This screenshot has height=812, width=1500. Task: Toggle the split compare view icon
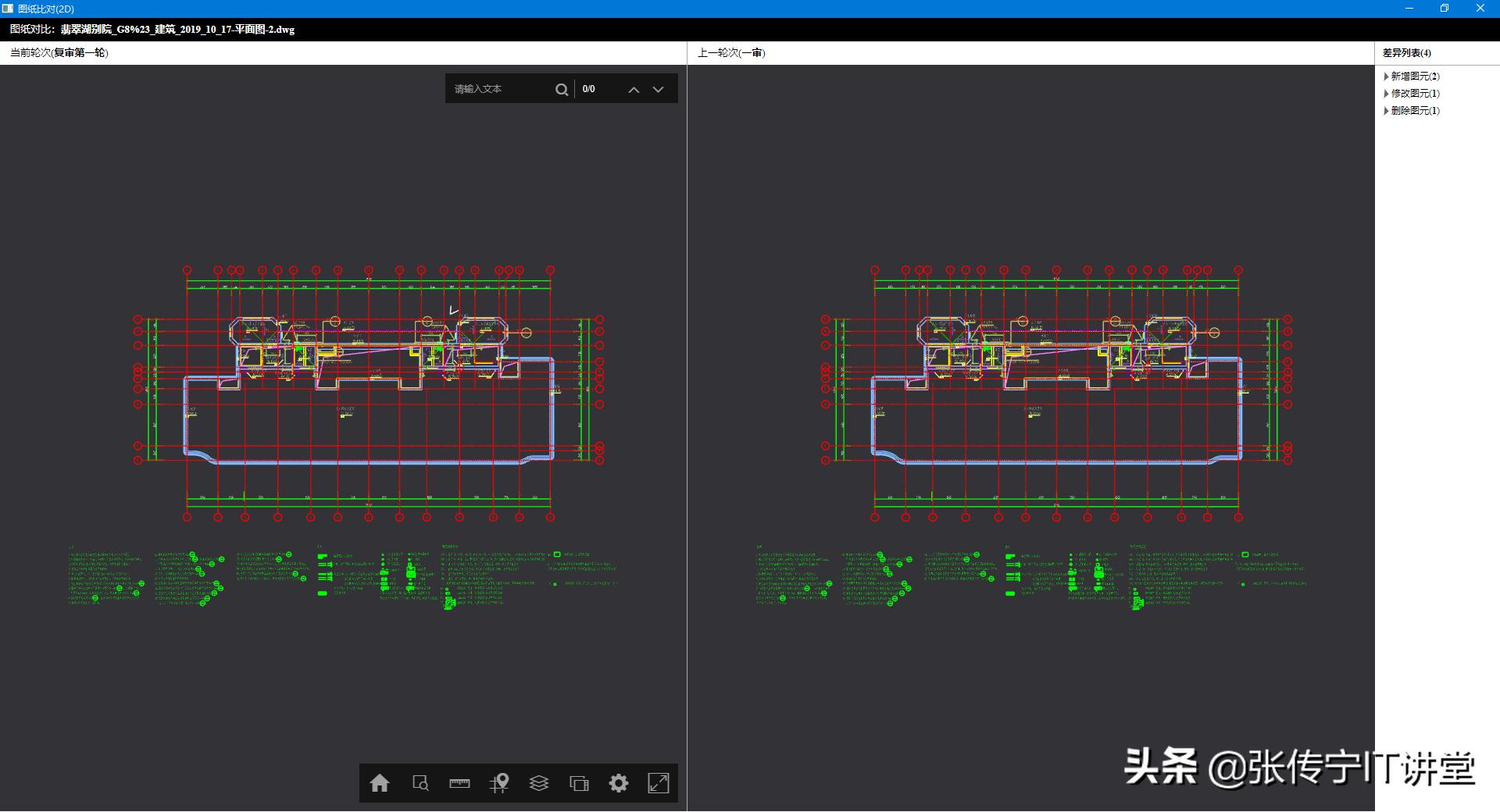(x=580, y=783)
